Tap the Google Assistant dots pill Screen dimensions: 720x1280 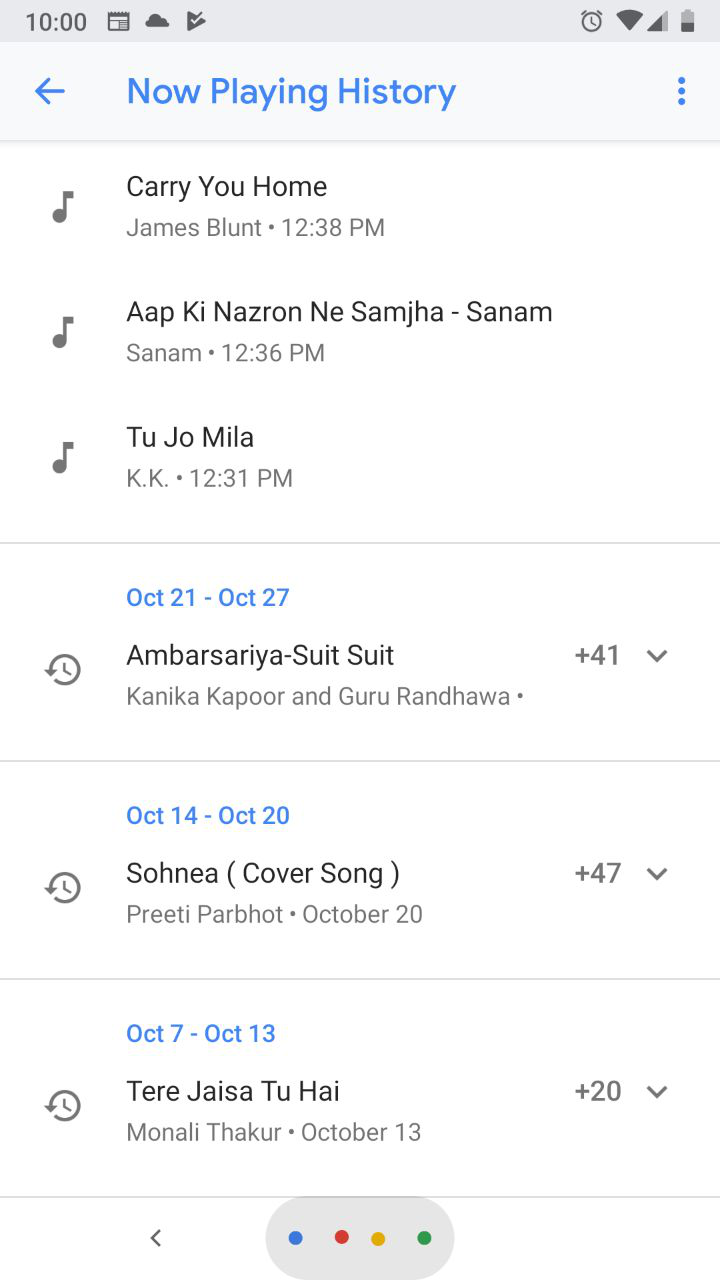(360, 1238)
